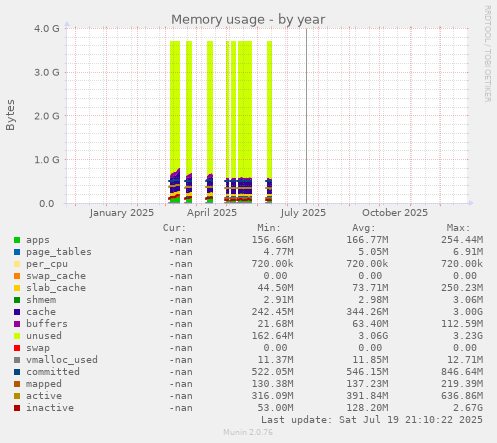Screen dimensions: 497x443
Task: Click the "page_tables" legend label
Action: click(59, 252)
